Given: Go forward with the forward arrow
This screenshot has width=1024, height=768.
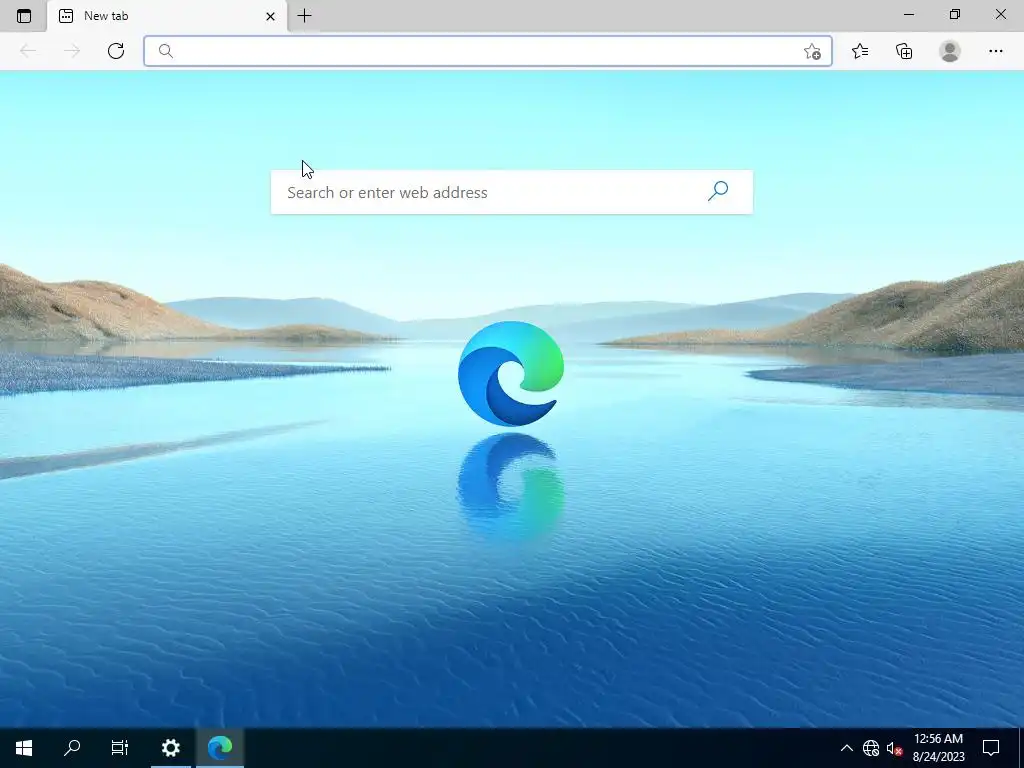Looking at the screenshot, I should pos(72,51).
